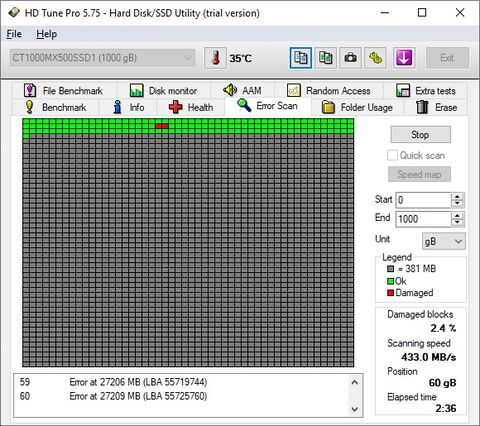Open the File menu

point(14,34)
